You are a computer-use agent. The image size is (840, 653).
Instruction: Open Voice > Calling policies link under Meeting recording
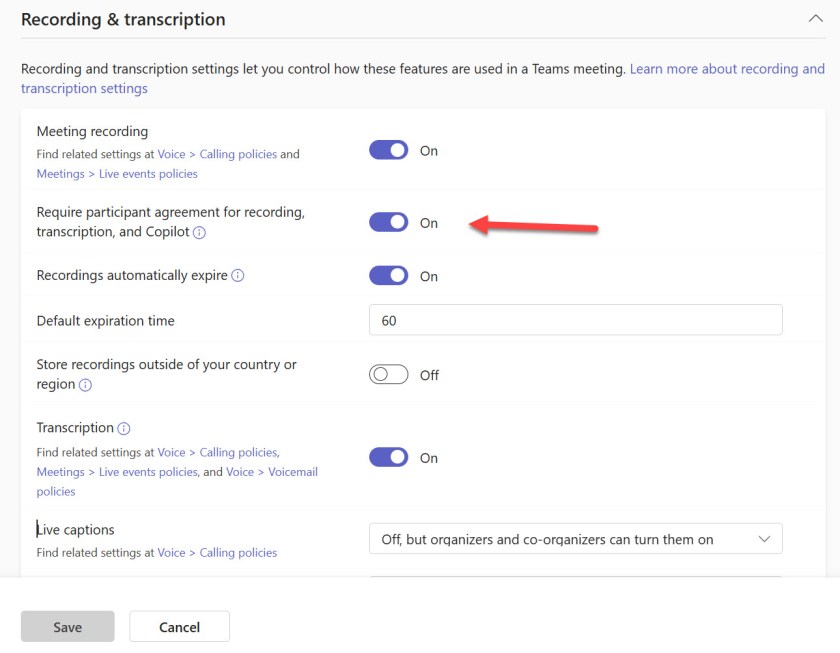point(217,154)
